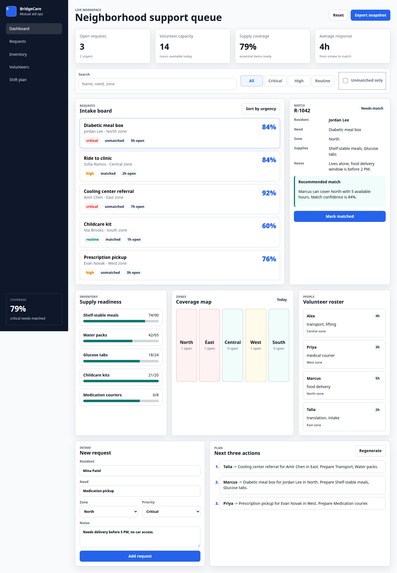Open the Dashboard sidebar item

pyautogui.click(x=34, y=29)
